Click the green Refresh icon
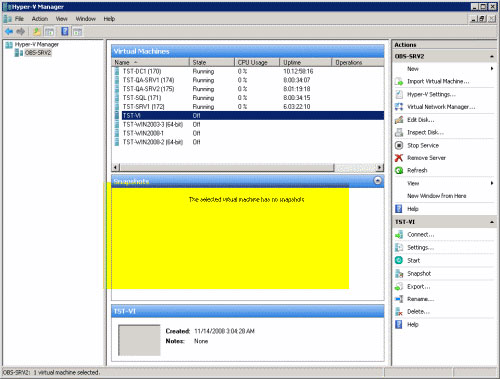 399,170
